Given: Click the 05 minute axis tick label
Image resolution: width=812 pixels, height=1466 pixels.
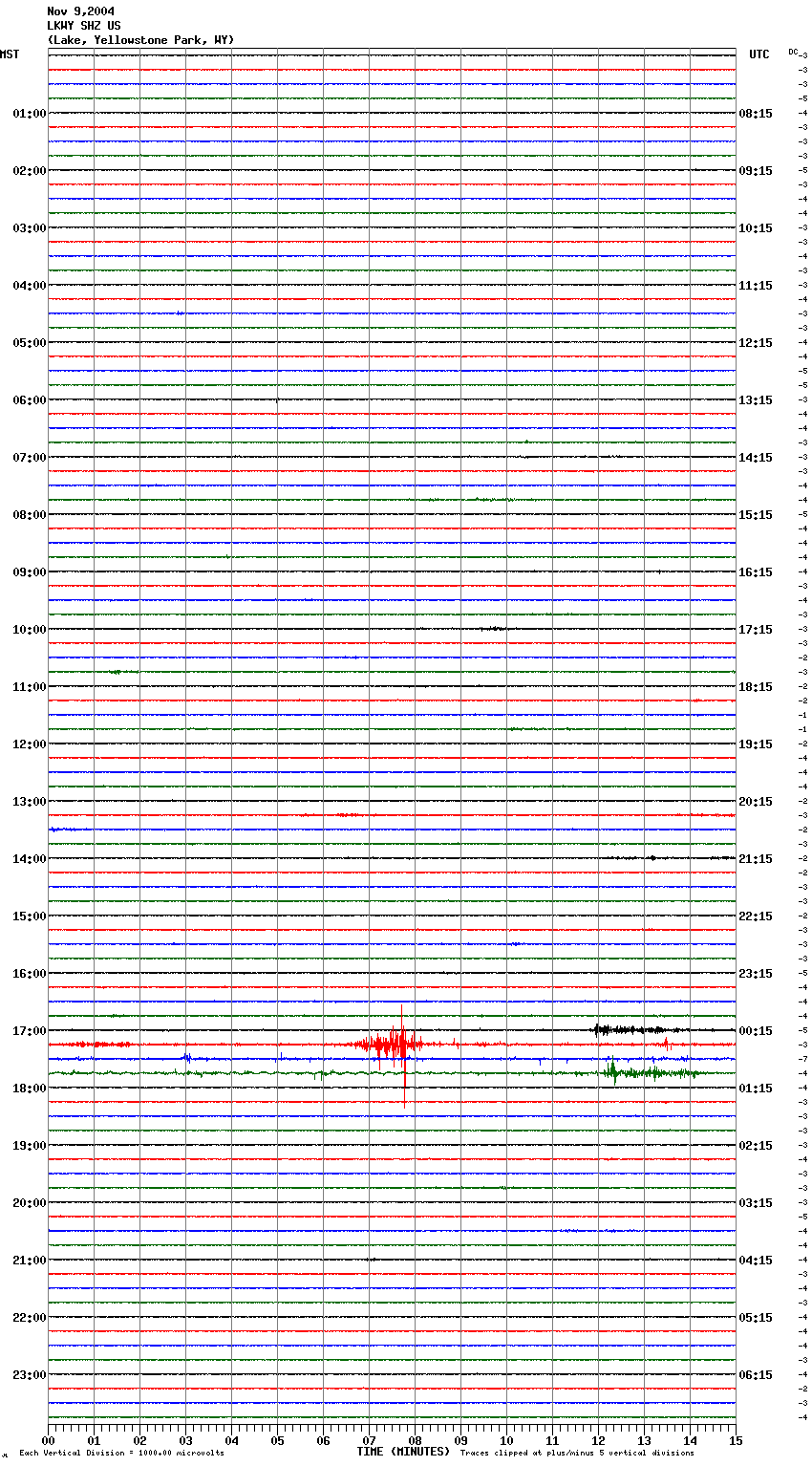Looking at the screenshot, I should [x=277, y=1440].
